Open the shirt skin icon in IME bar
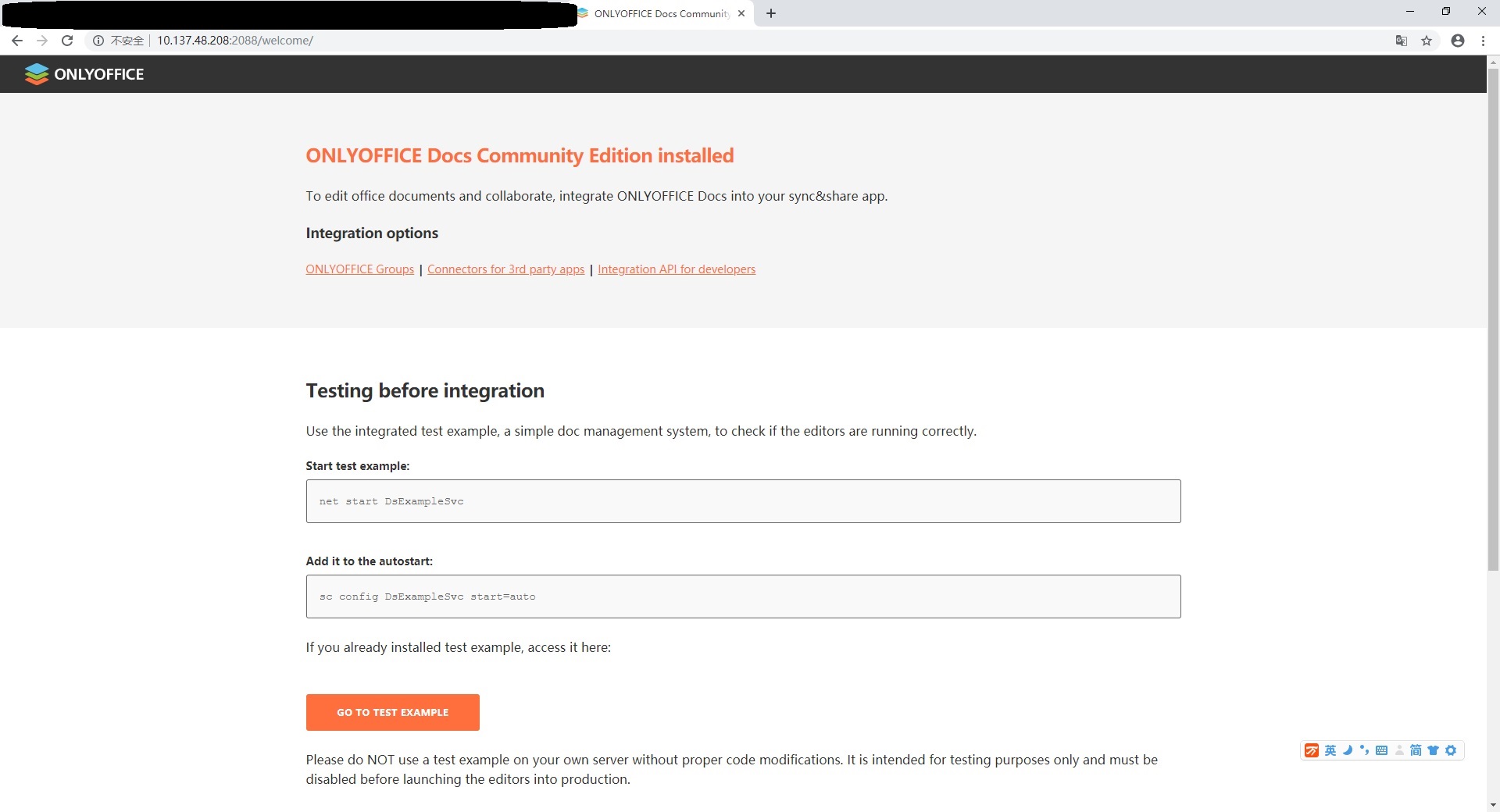The width and height of the screenshot is (1500, 812). (1433, 750)
